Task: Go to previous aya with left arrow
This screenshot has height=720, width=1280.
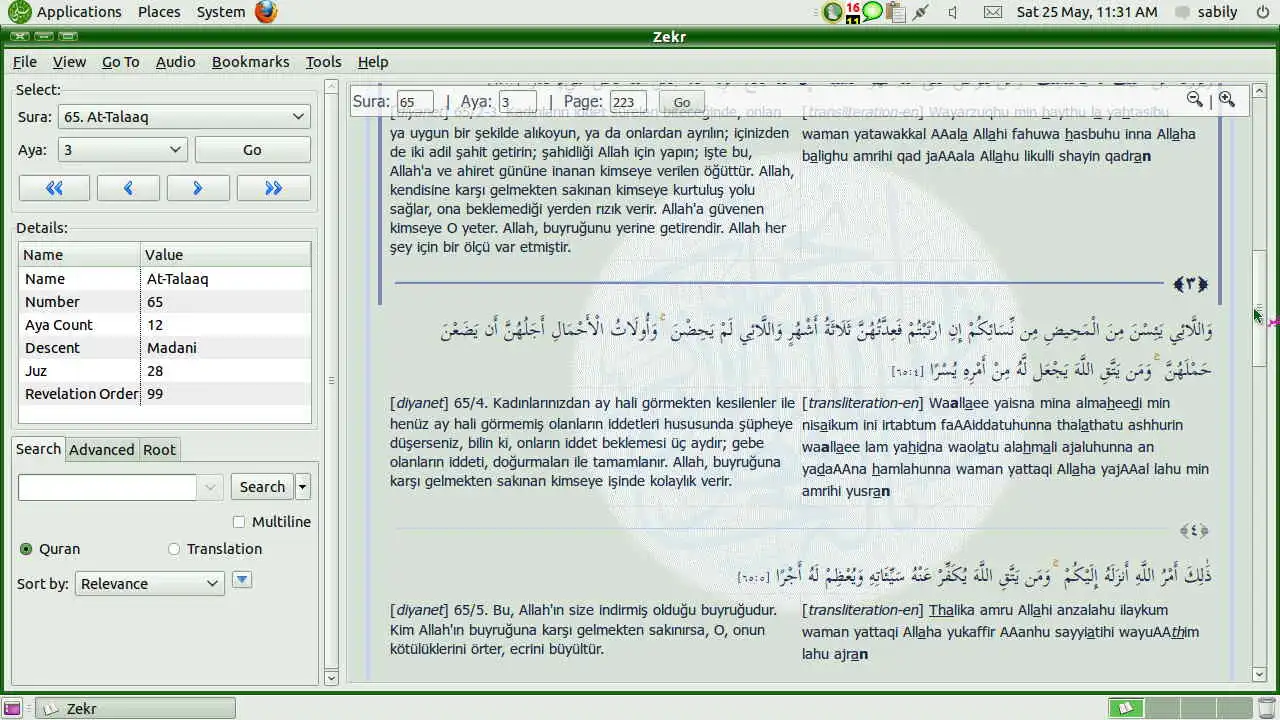Action: click(128, 188)
